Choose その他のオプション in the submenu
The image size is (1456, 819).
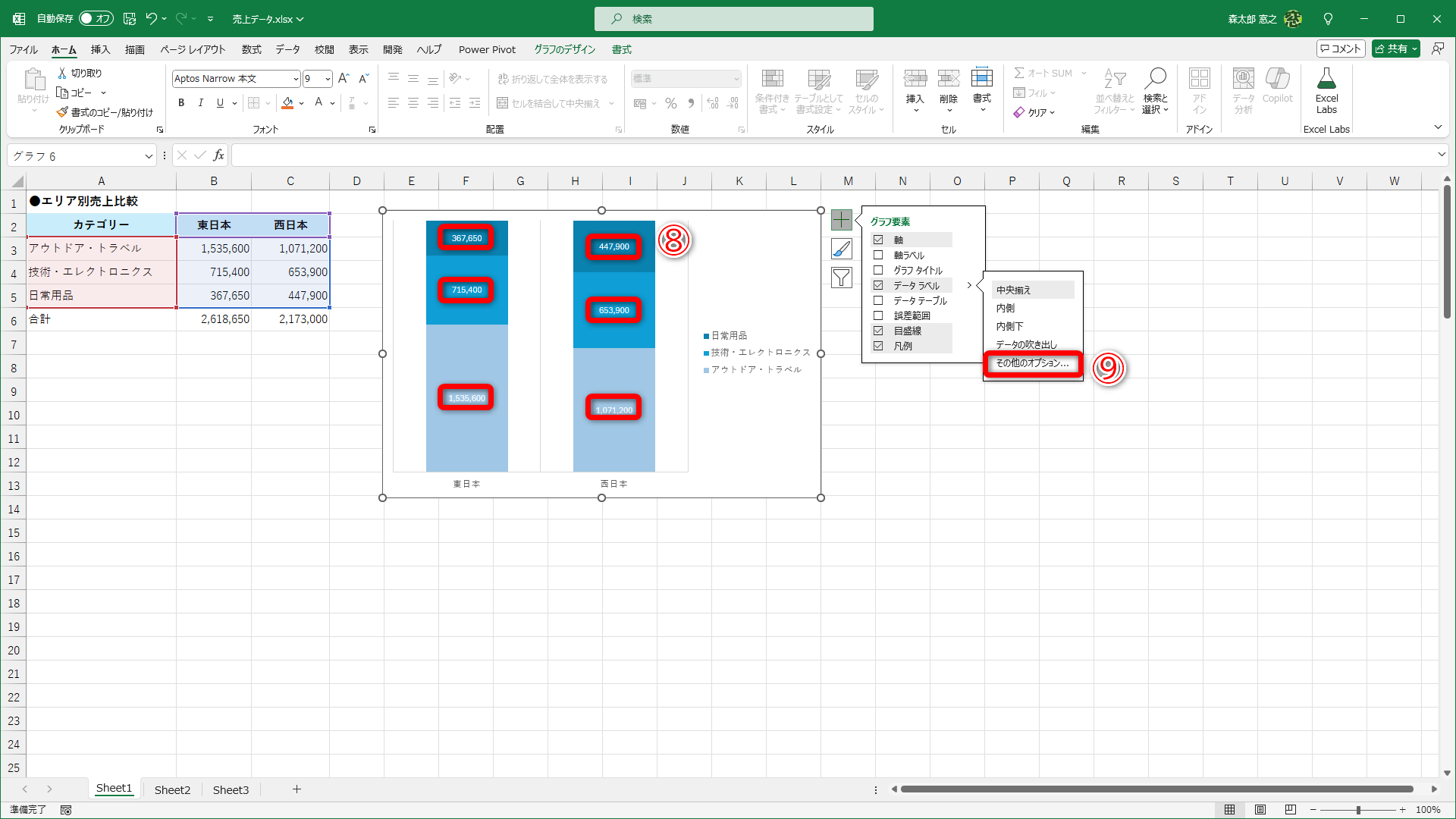1032,363
